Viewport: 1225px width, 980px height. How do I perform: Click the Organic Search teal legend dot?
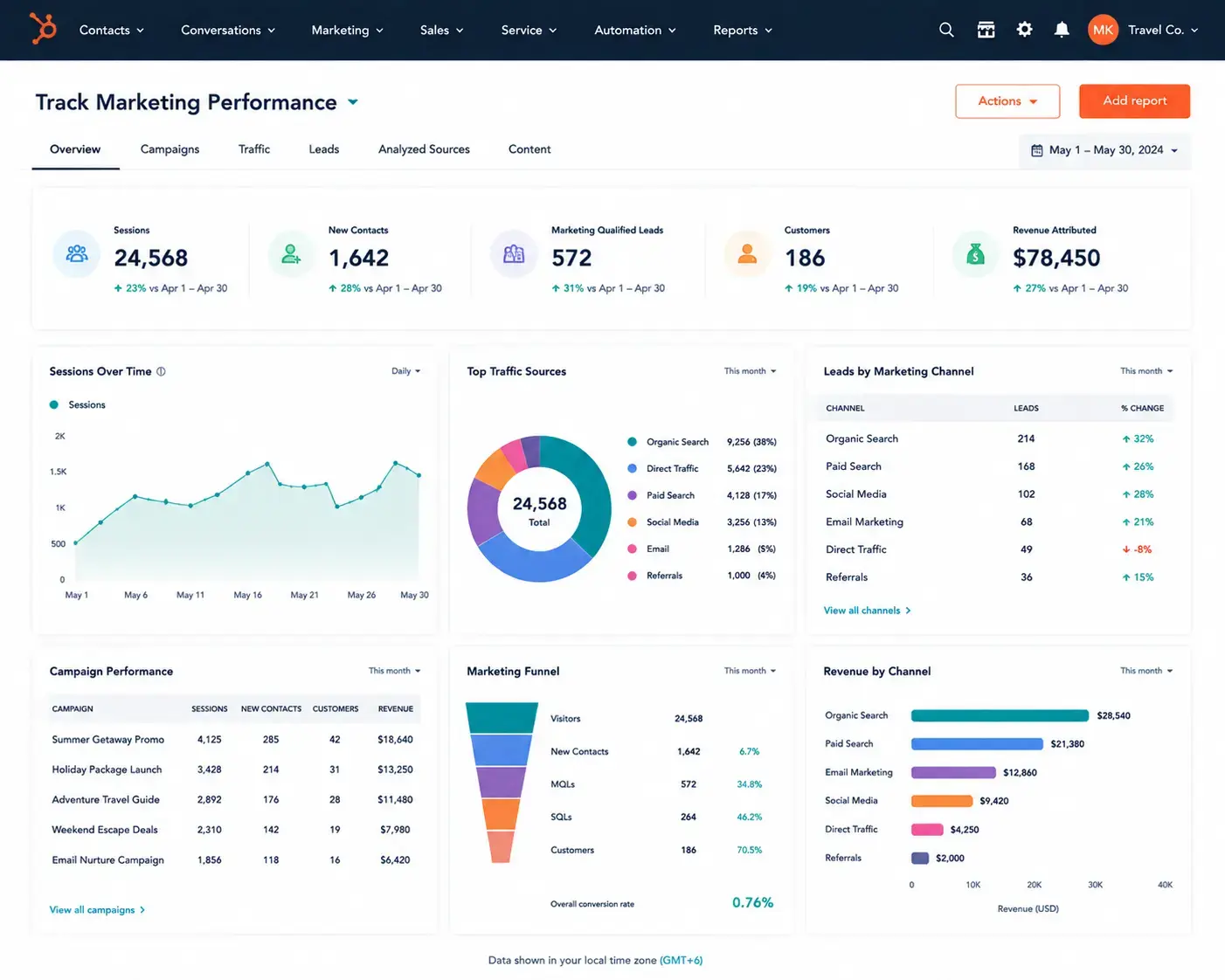coord(632,442)
